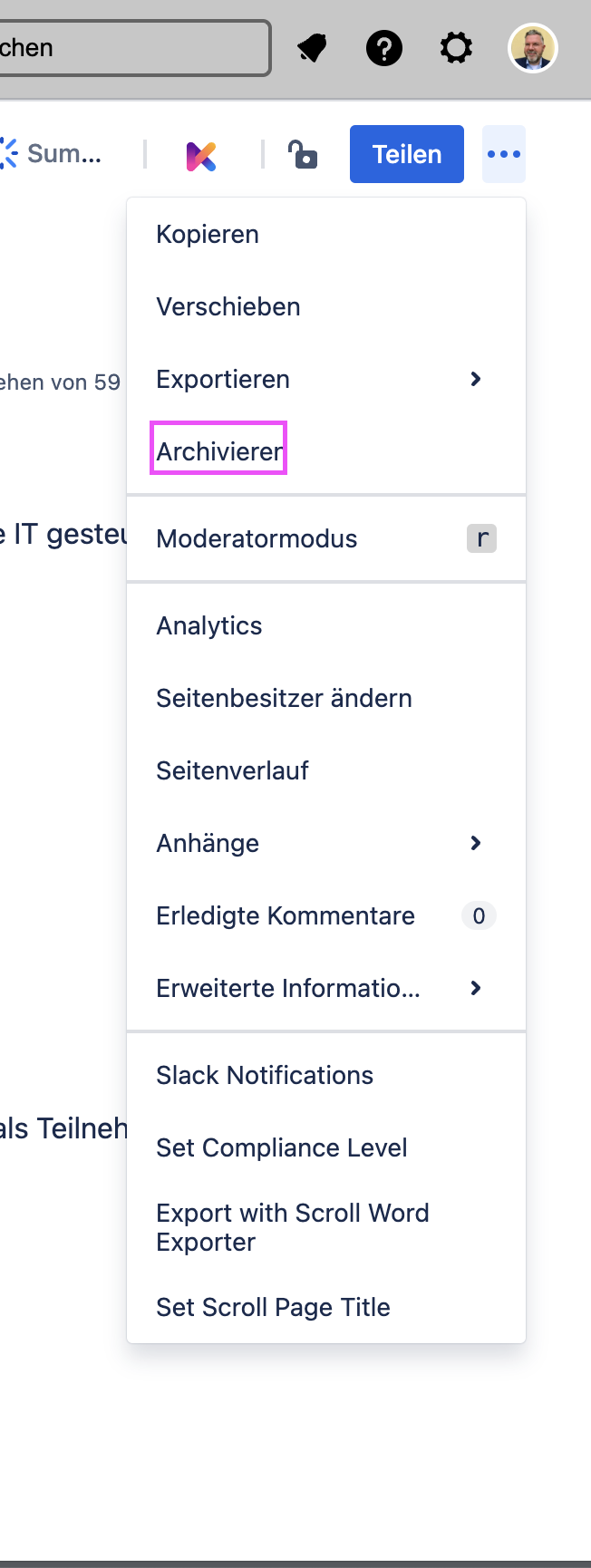This screenshot has height=1568, width=591.
Task: Open the settings gear icon
Action: pyautogui.click(x=456, y=48)
